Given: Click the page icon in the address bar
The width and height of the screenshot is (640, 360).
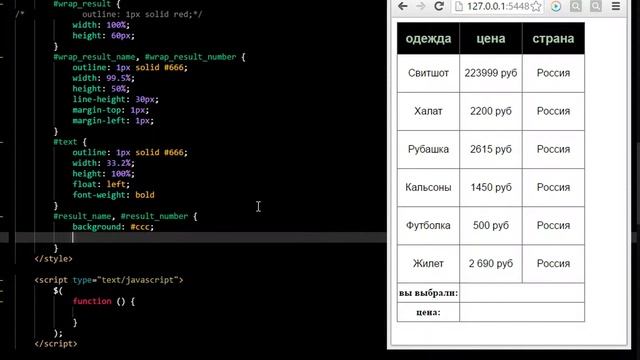Looking at the screenshot, I should tap(459, 6).
